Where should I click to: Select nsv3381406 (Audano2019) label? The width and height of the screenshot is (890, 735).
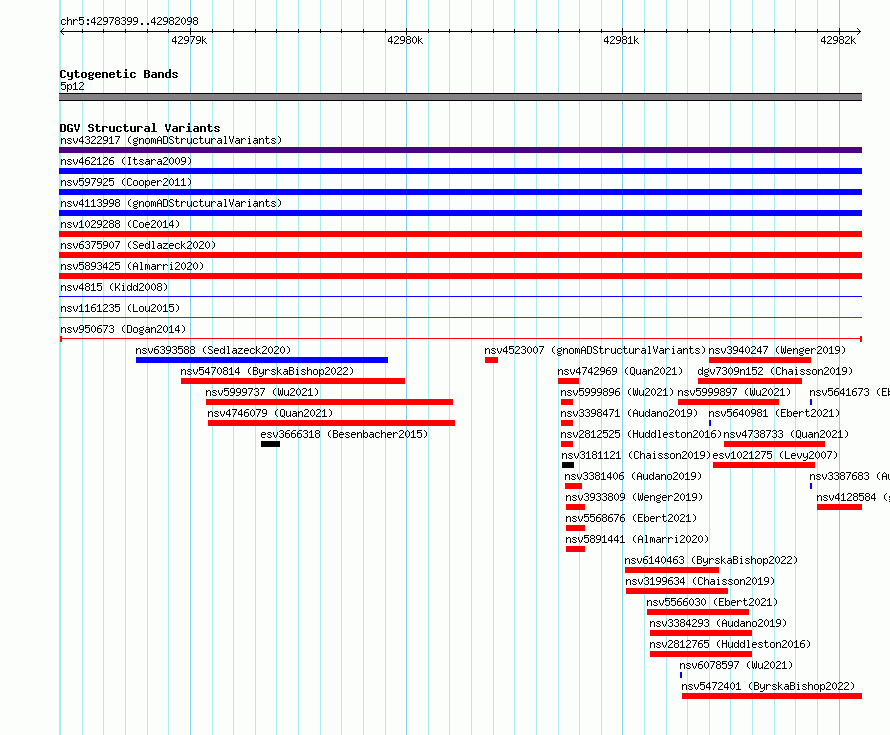tap(633, 476)
